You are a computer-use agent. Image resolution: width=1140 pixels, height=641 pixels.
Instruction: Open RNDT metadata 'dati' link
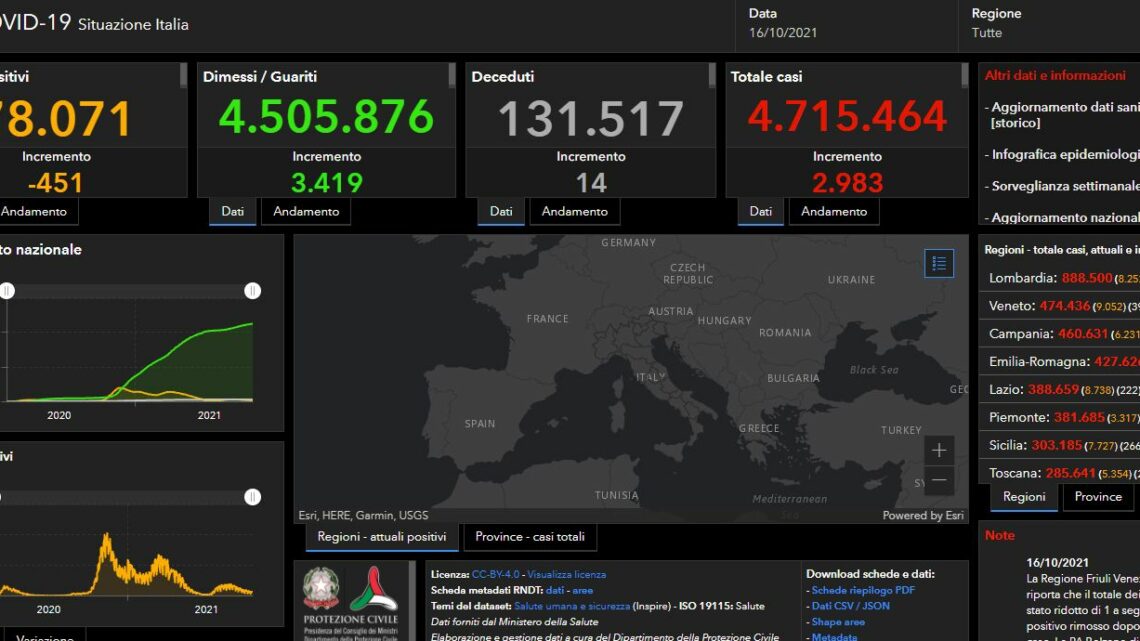pos(555,590)
